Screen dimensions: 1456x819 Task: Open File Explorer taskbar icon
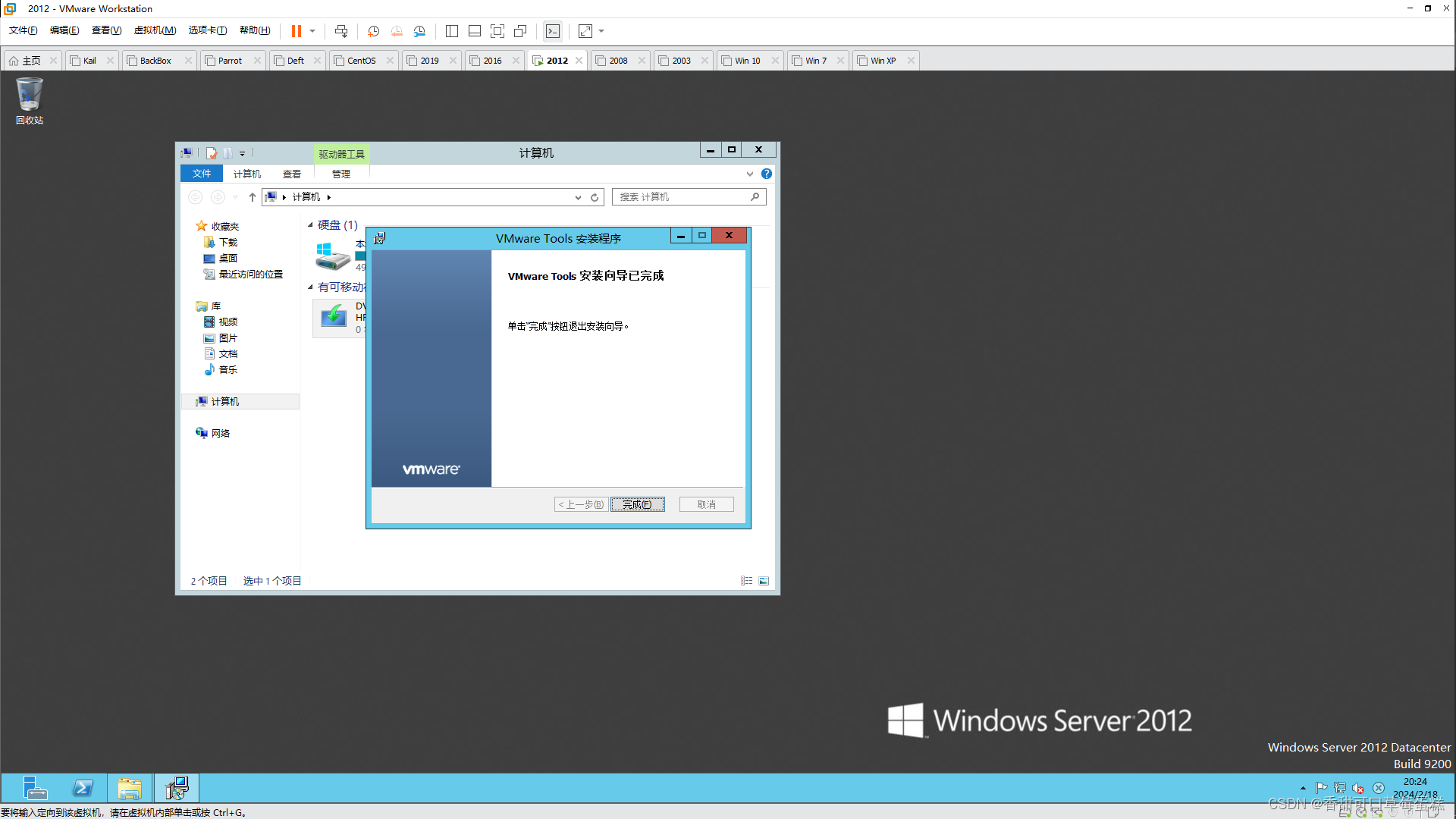click(x=130, y=789)
